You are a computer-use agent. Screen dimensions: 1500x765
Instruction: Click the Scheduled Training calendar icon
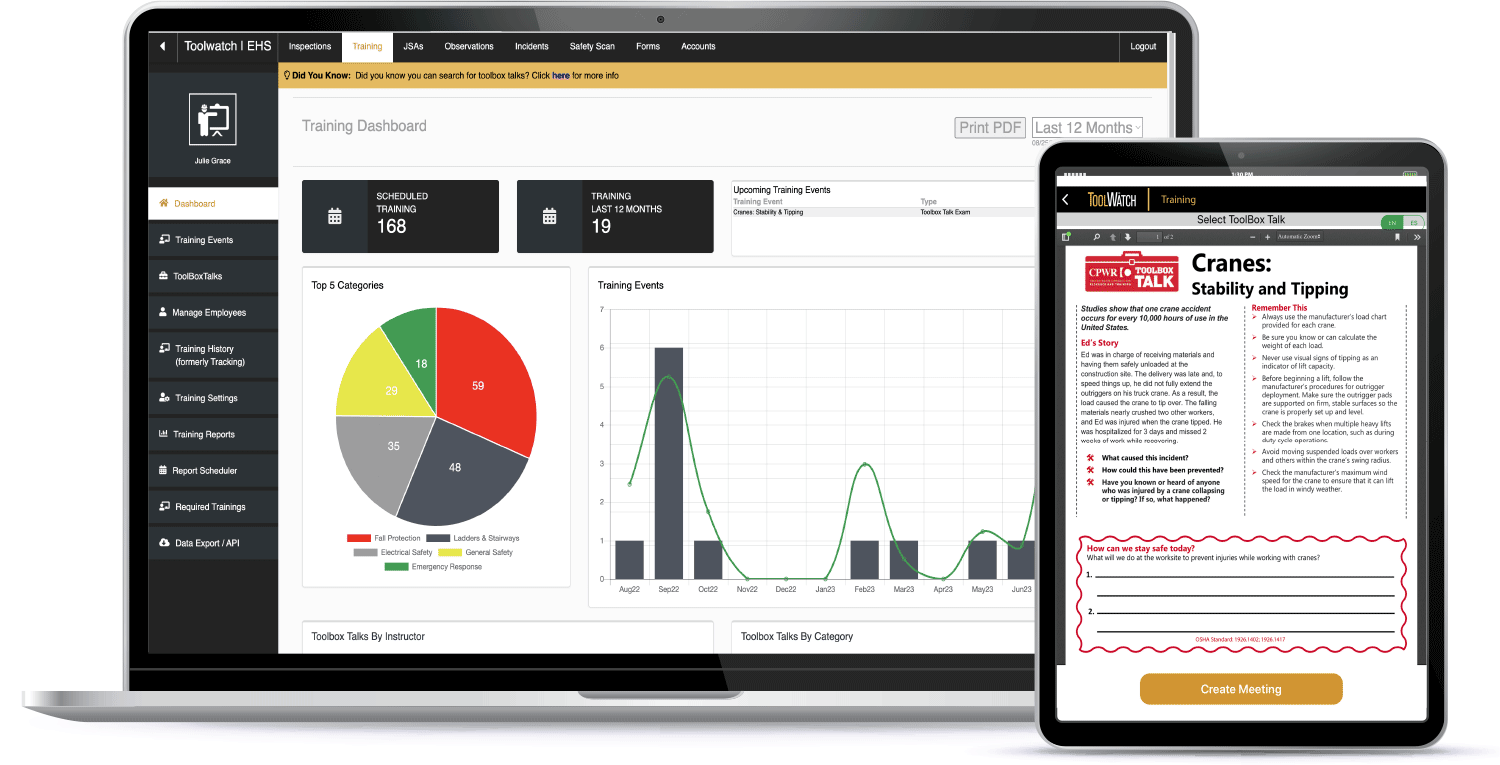[335, 216]
